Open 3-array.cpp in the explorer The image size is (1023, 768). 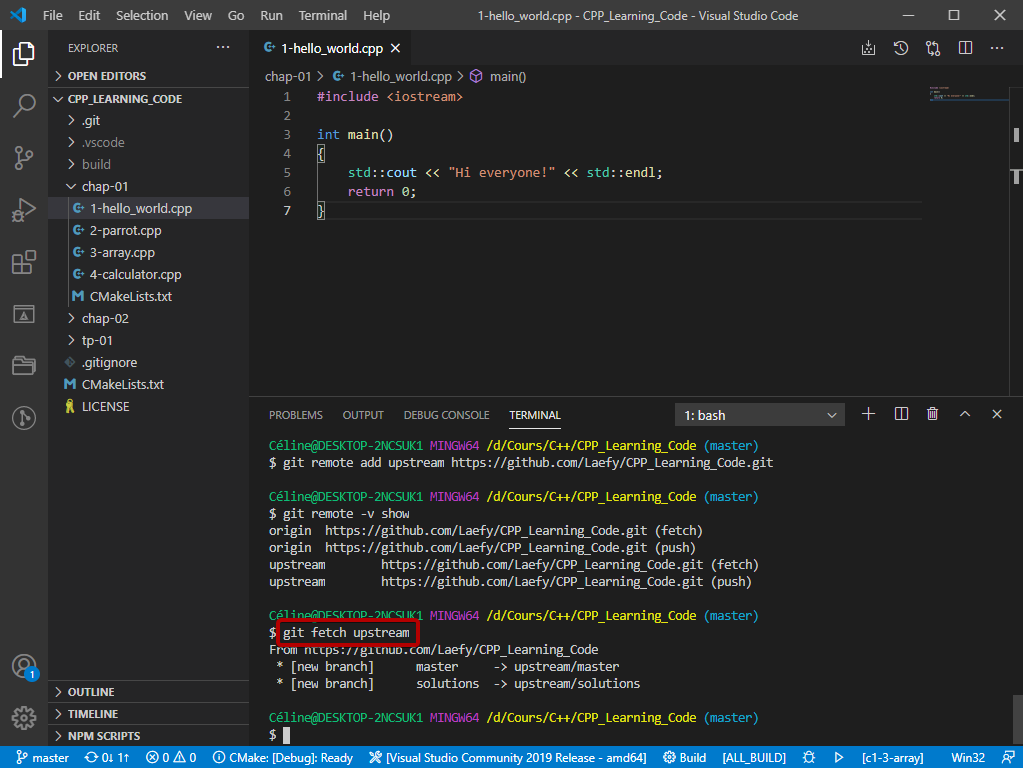coord(149,253)
